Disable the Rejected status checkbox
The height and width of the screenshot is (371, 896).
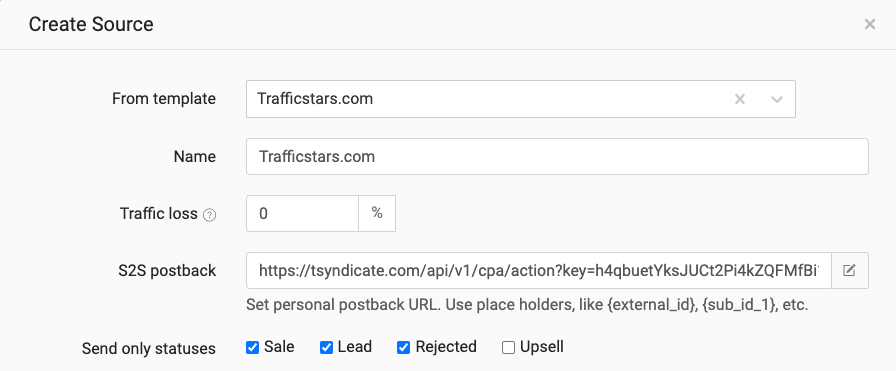tap(403, 348)
